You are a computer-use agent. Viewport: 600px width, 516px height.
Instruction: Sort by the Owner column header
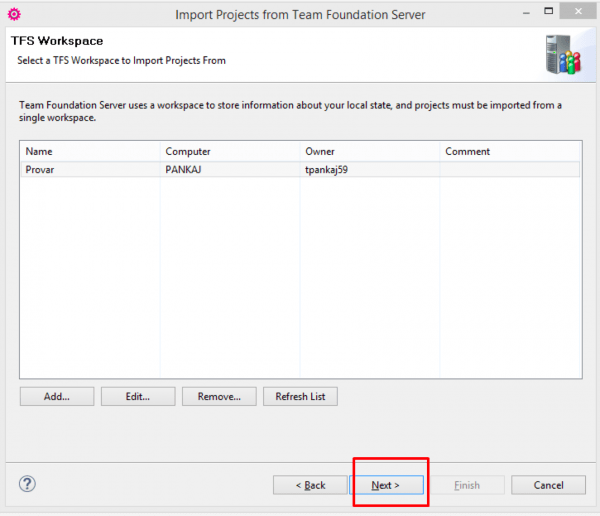pyautogui.click(x=370, y=151)
